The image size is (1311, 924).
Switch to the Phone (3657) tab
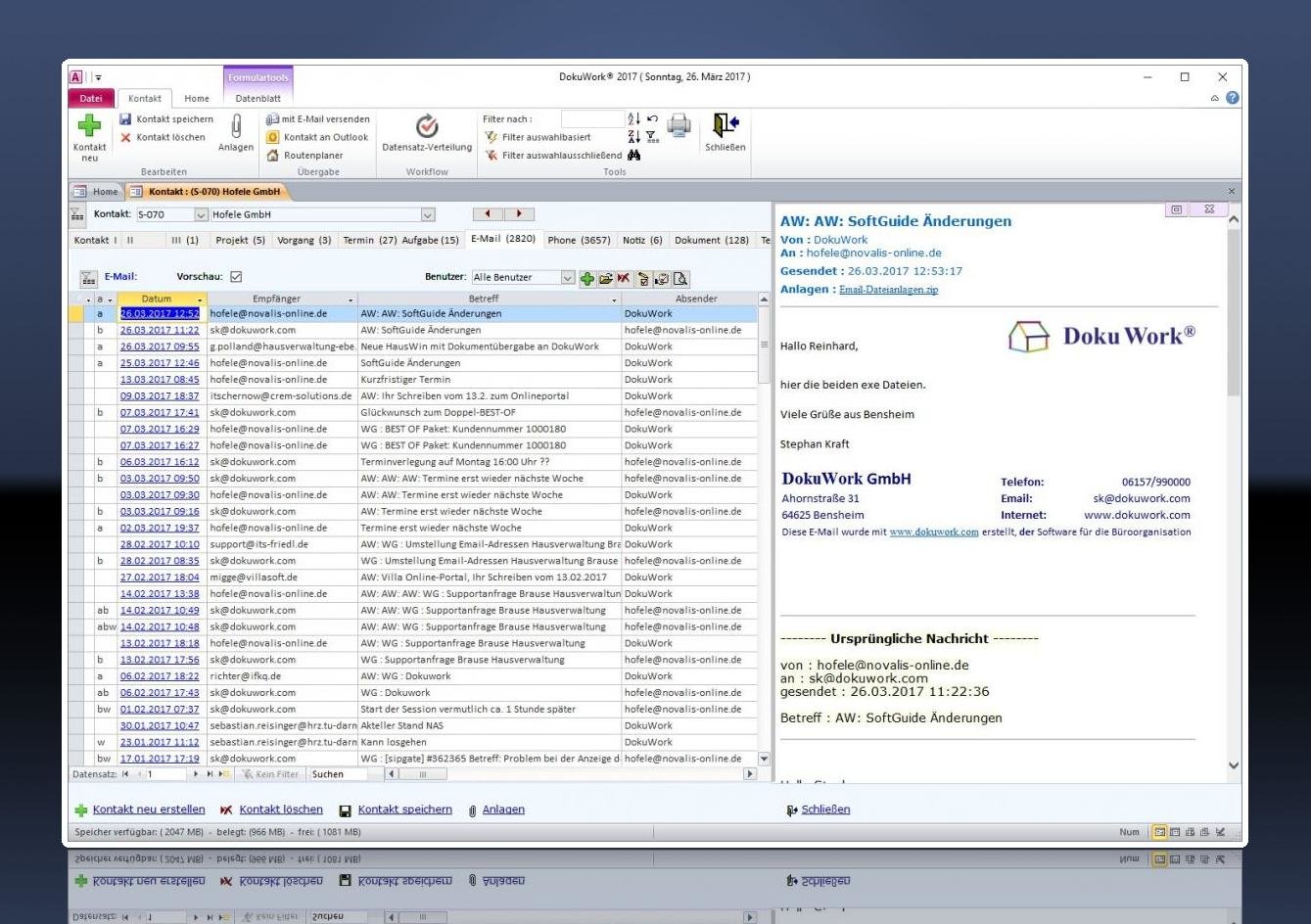579,240
